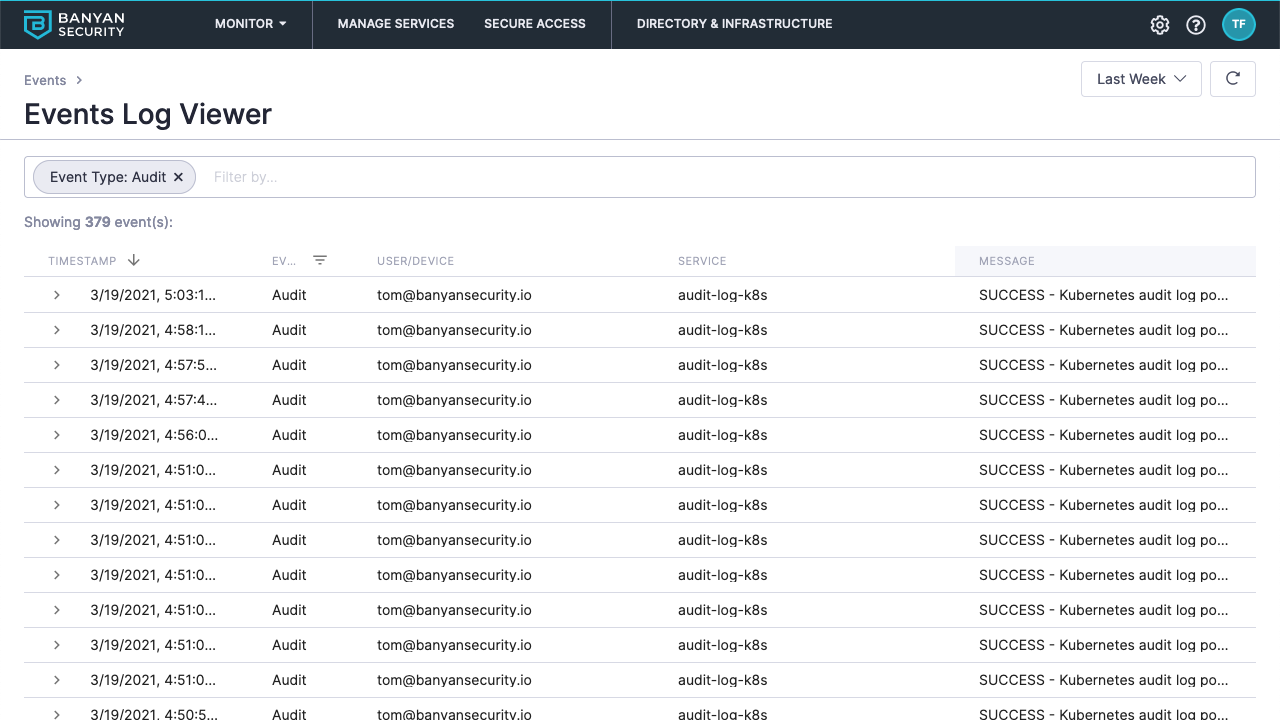This screenshot has height=720, width=1280.
Task: Go to Manage Services
Action: [396, 24]
